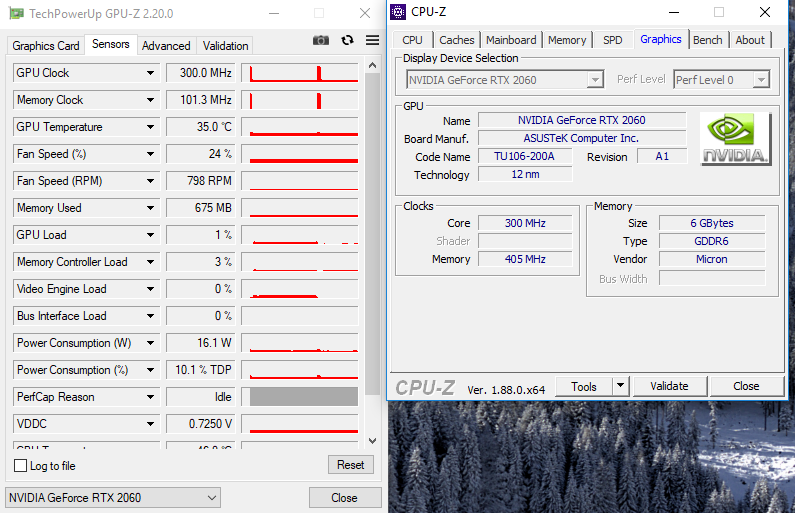795x513 pixels.
Task: Switch to the About tab in CPU-Z
Action: point(750,40)
